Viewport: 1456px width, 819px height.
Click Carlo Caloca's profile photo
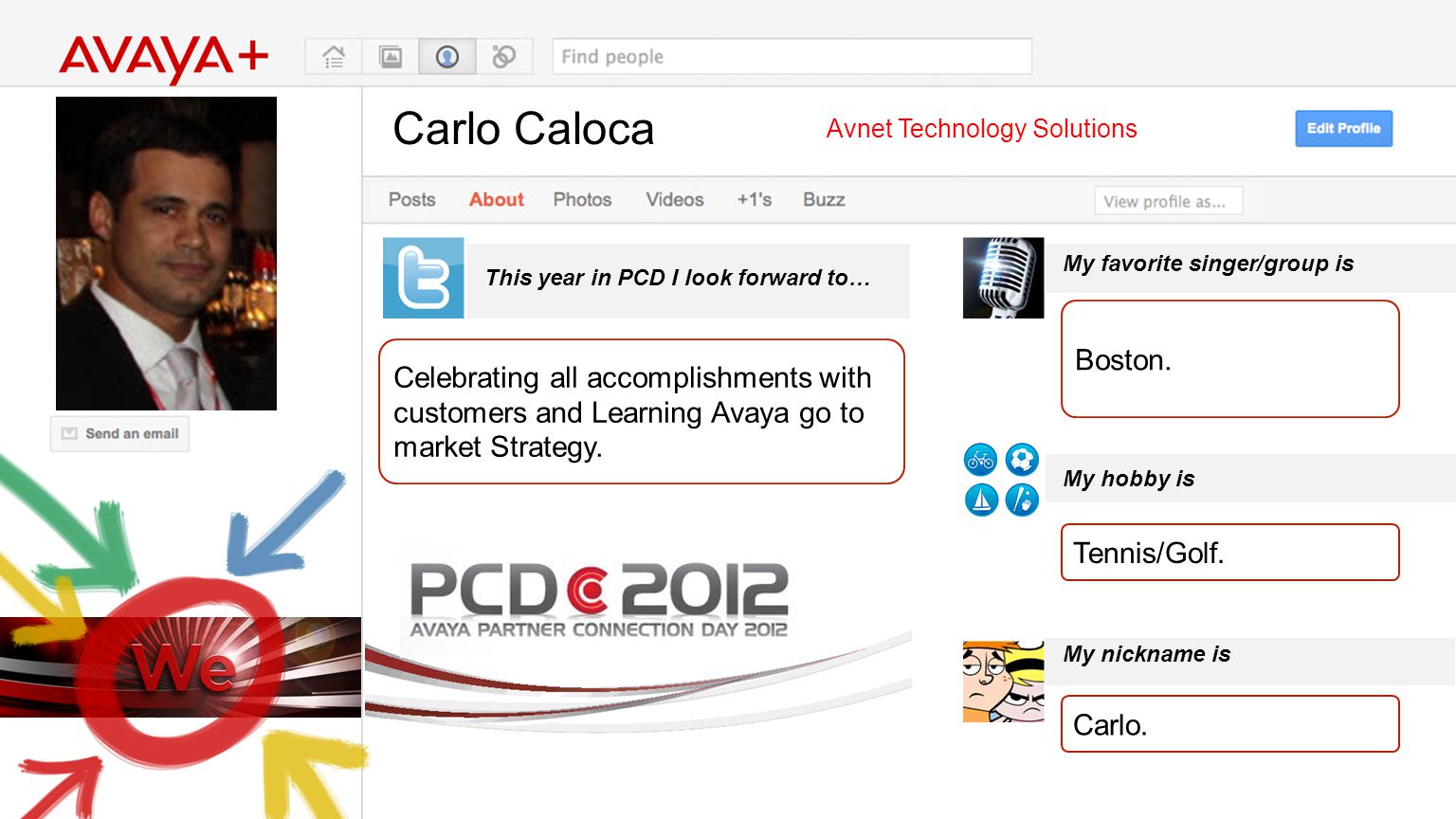166,253
